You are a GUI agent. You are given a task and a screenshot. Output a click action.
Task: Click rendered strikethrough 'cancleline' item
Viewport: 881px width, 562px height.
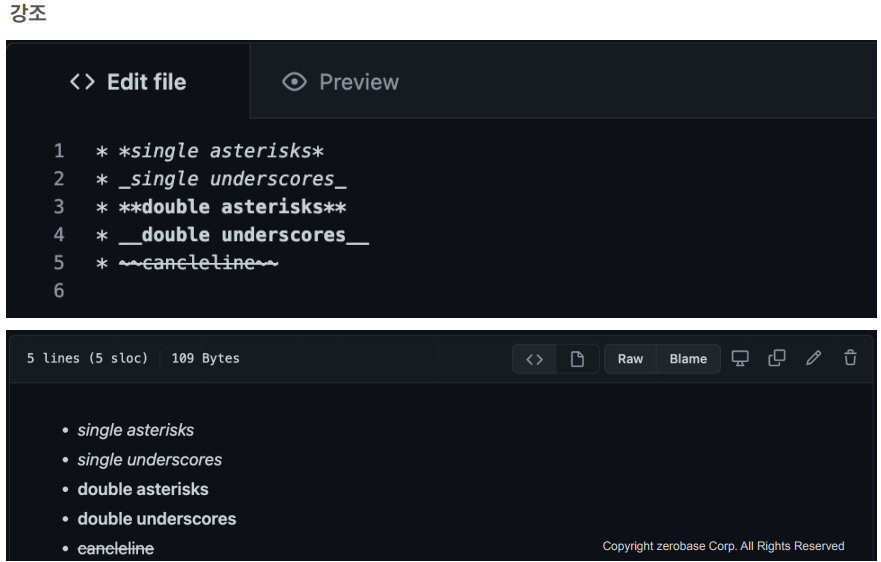[x=115, y=549]
